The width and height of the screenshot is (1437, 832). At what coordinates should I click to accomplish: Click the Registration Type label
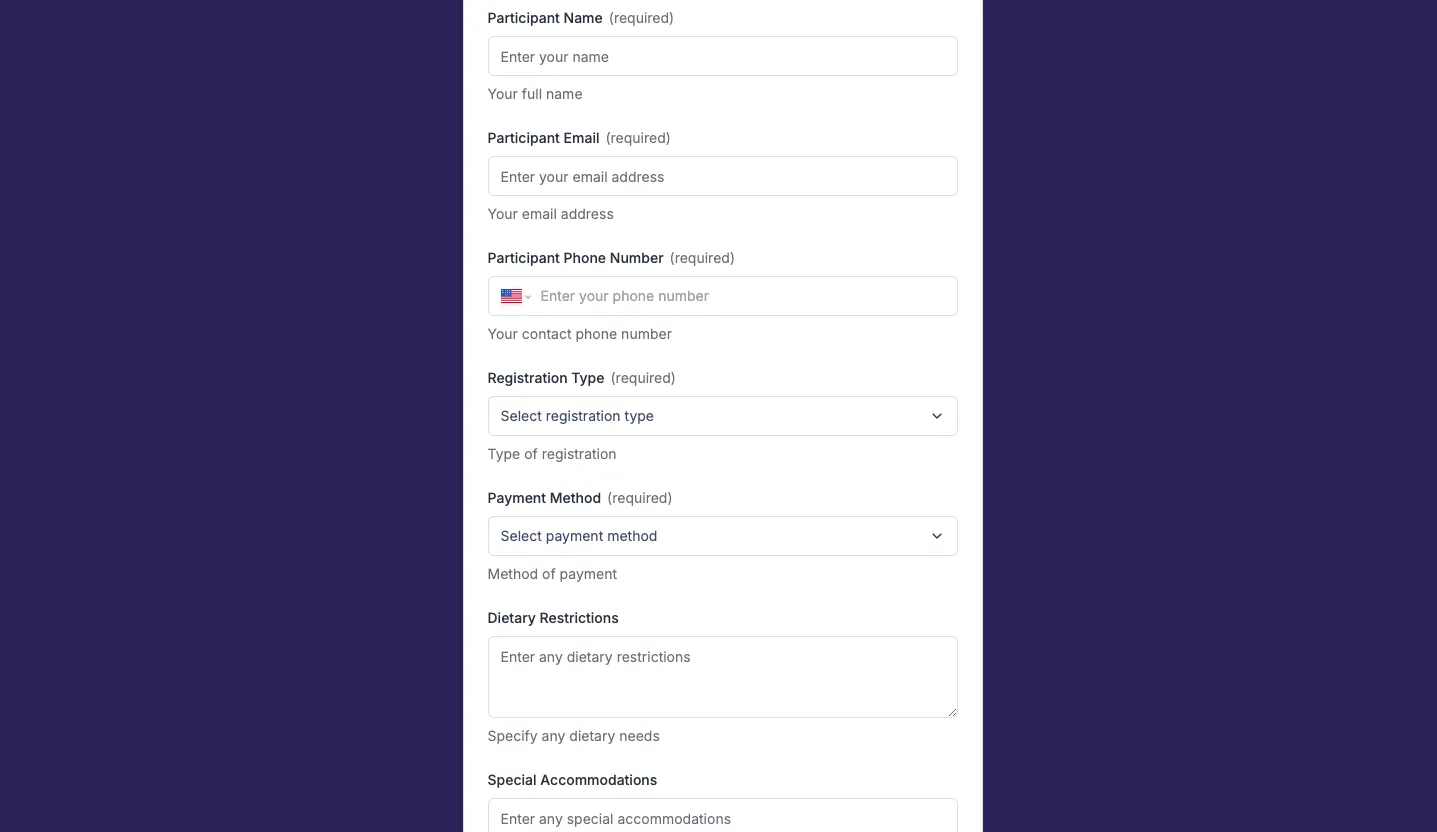(x=546, y=378)
